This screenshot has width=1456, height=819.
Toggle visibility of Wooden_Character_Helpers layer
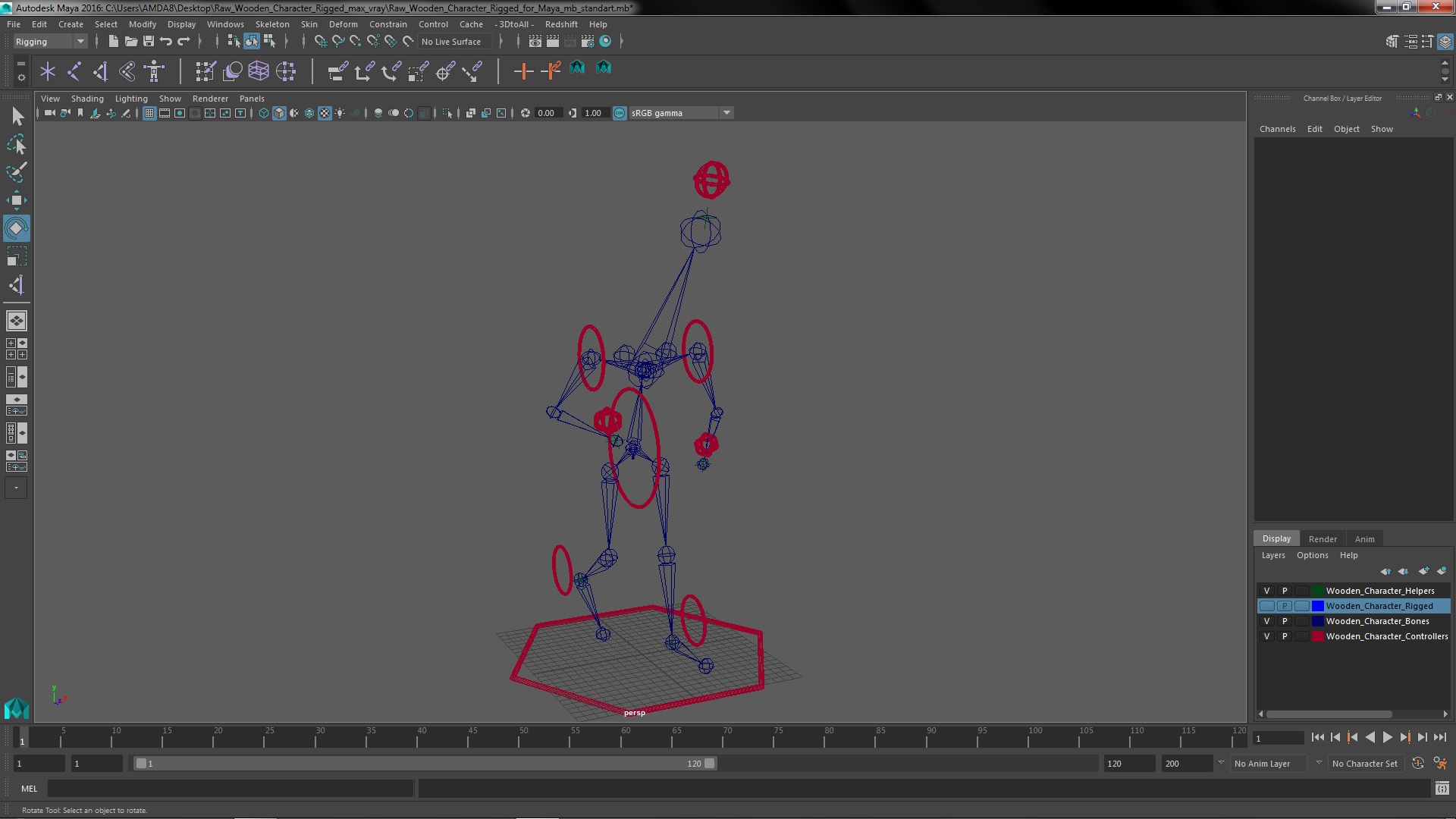tap(1266, 591)
